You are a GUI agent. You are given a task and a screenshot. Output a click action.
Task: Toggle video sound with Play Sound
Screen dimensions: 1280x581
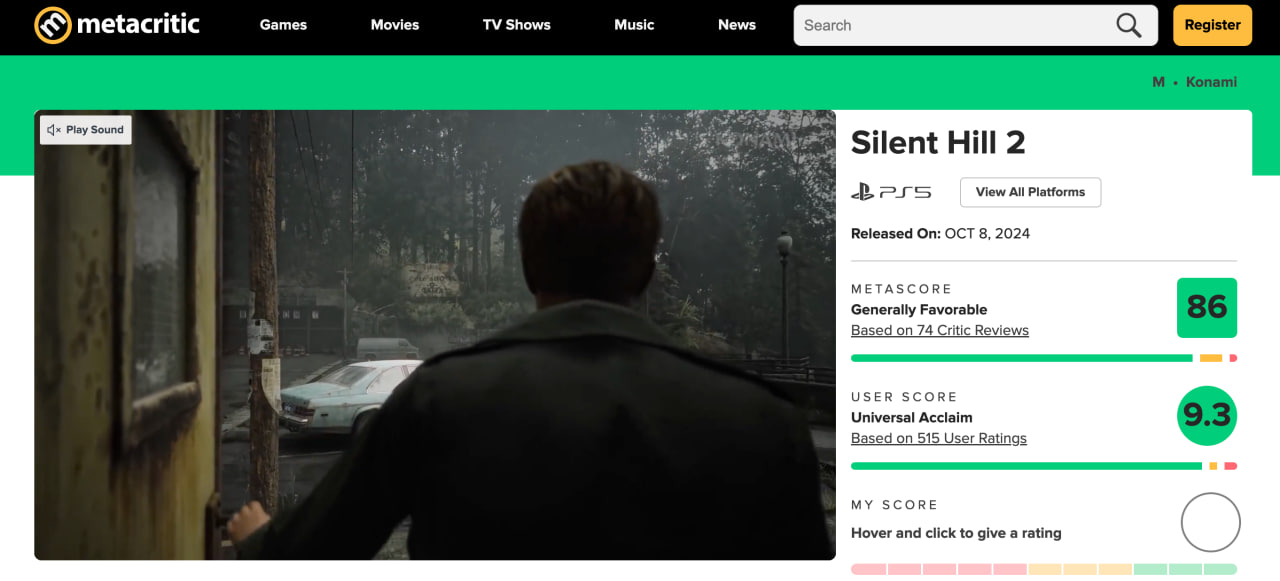pyautogui.click(x=85, y=129)
